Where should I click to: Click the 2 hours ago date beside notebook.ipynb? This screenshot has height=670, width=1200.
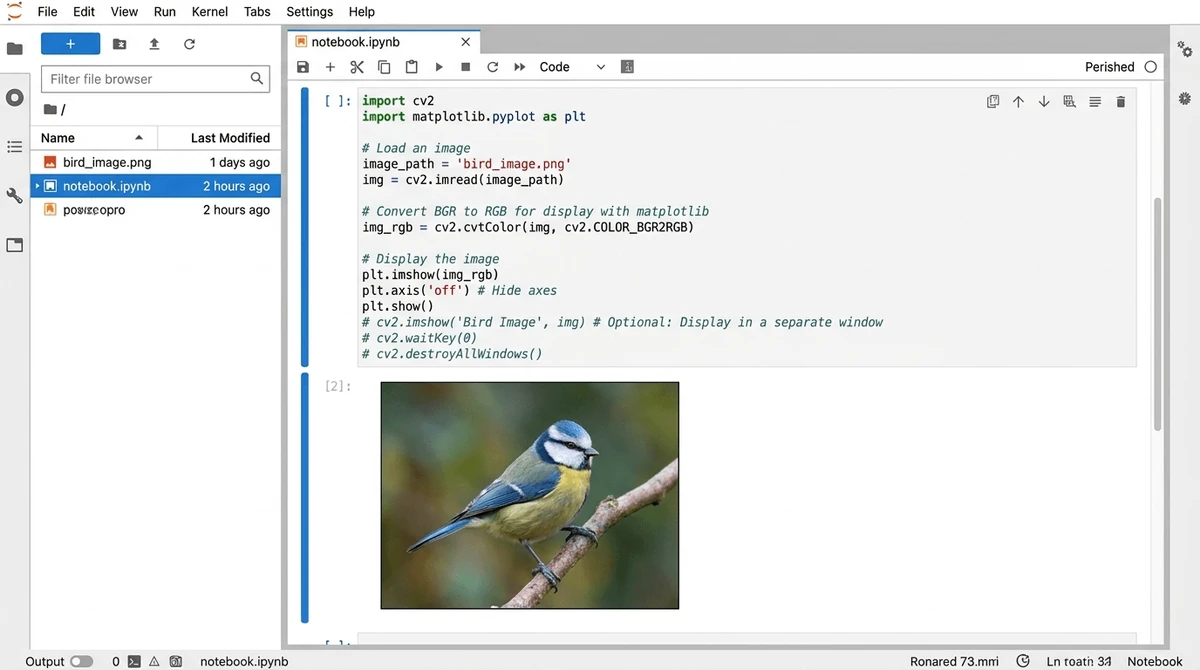236,186
